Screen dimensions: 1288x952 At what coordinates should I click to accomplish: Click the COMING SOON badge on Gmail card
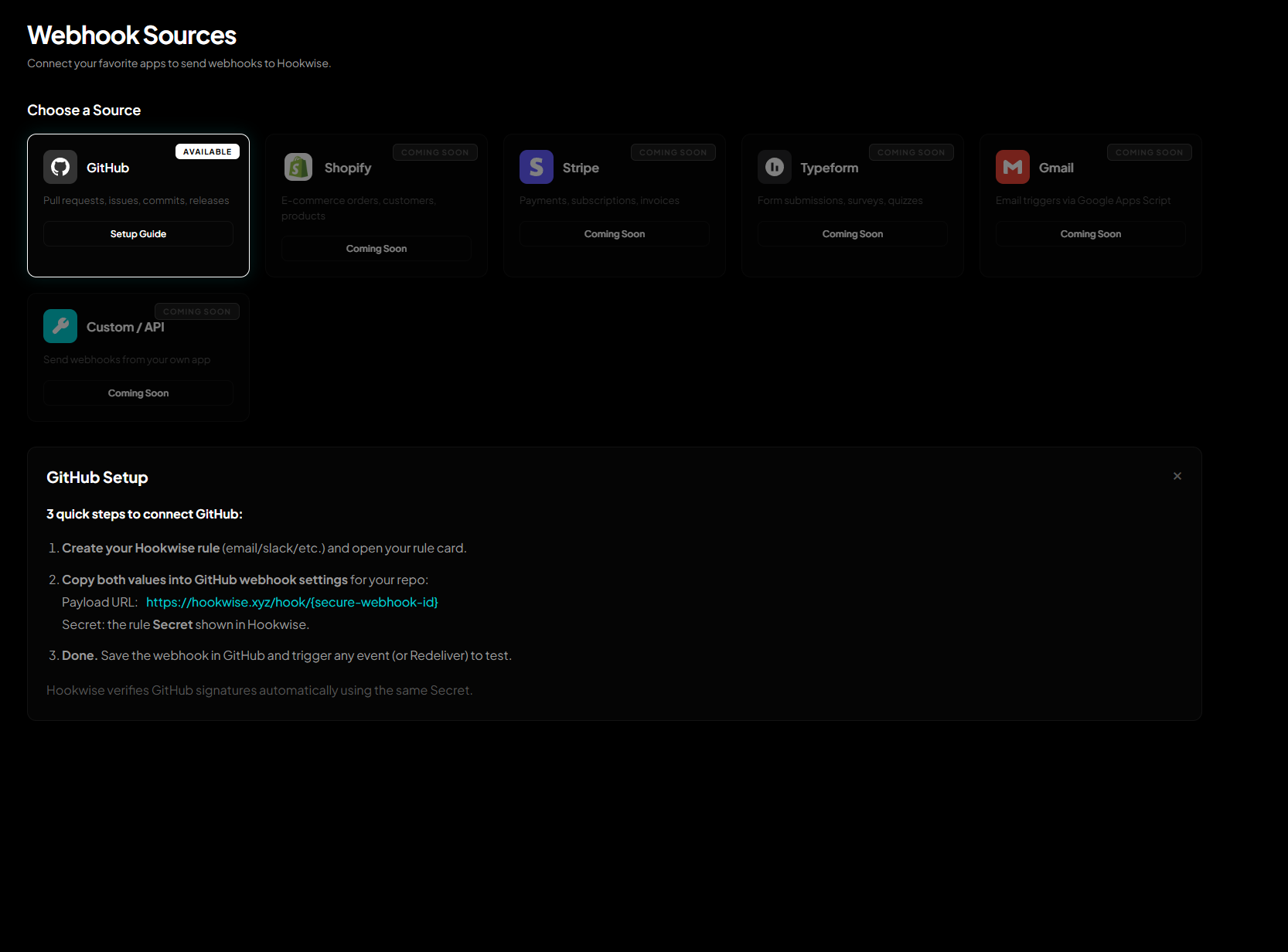tap(1149, 152)
